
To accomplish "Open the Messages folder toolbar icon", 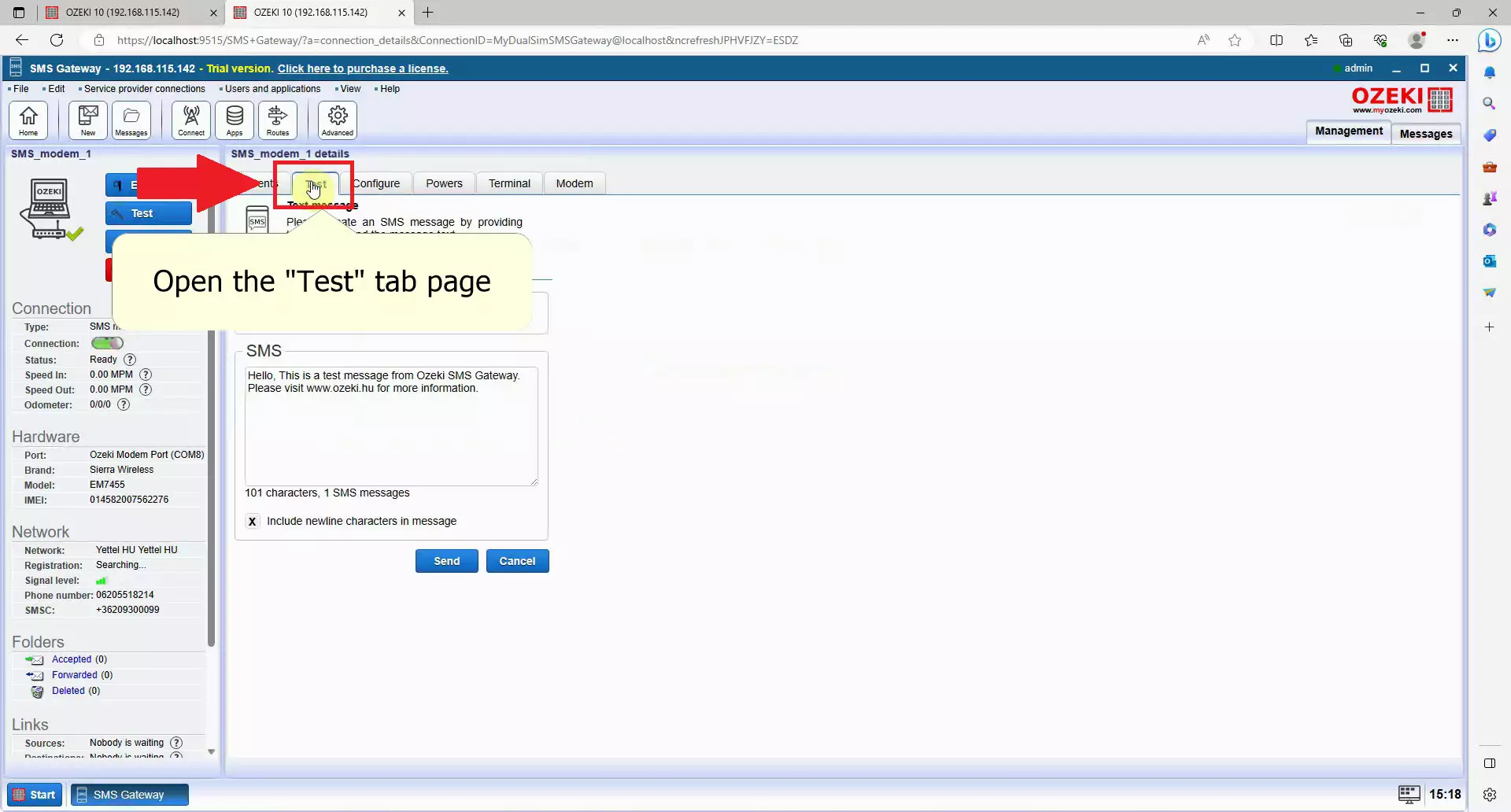I will [x=131, y=120].
